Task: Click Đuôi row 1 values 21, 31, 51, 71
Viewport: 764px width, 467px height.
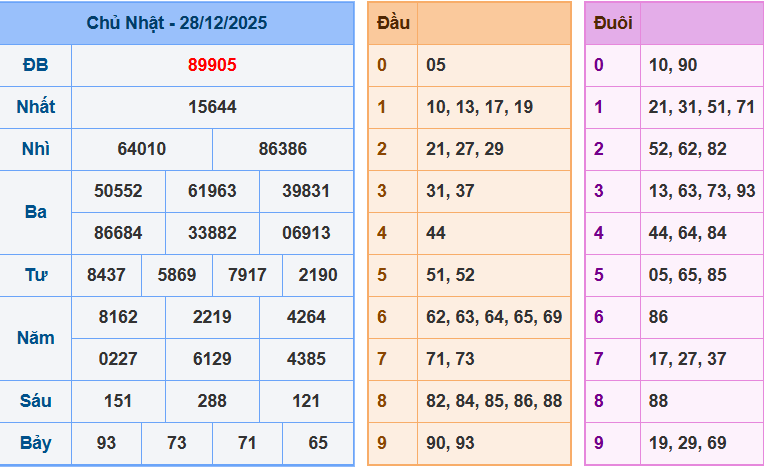Action: coord(702,107)
